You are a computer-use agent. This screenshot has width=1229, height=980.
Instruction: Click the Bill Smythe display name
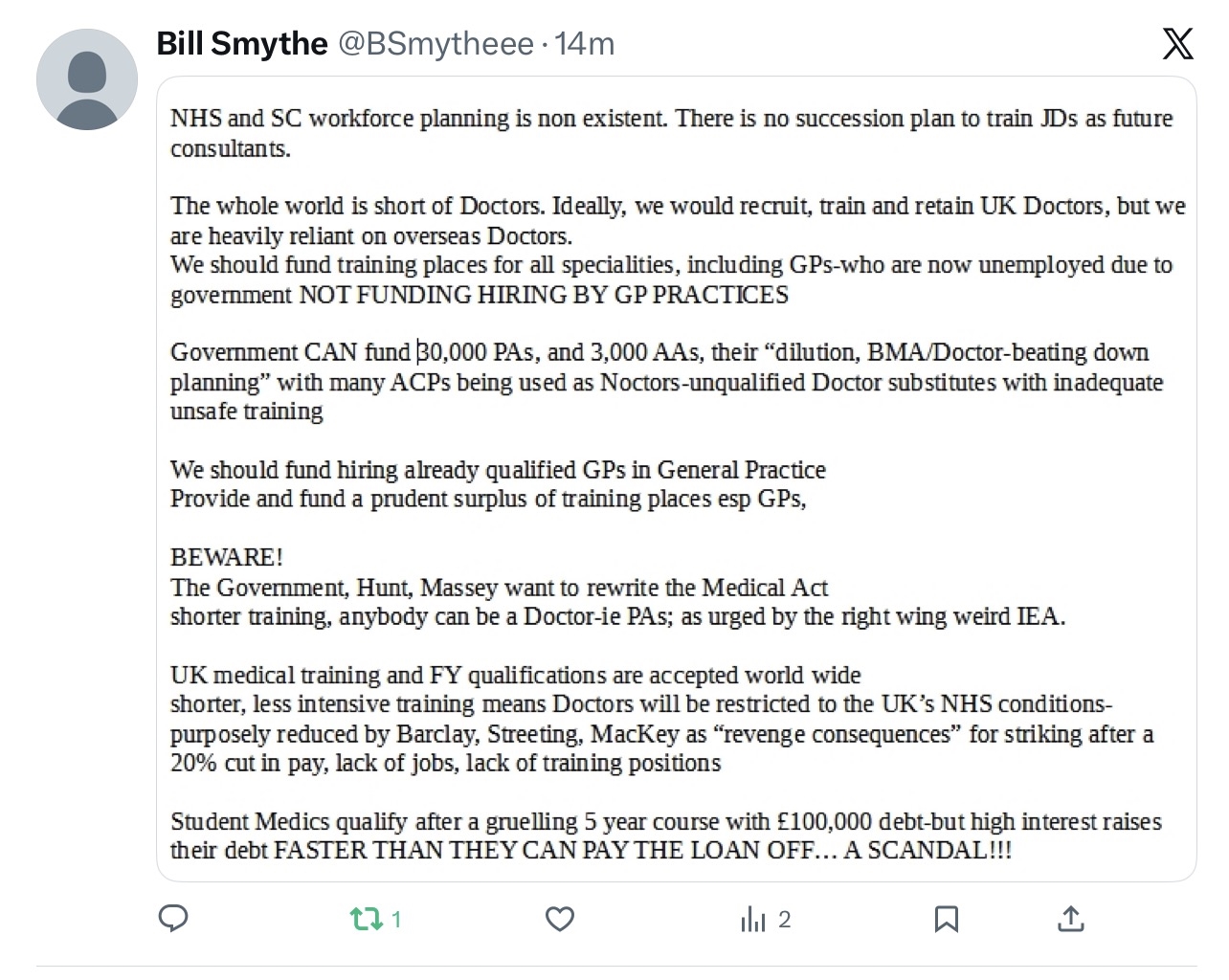241,44
